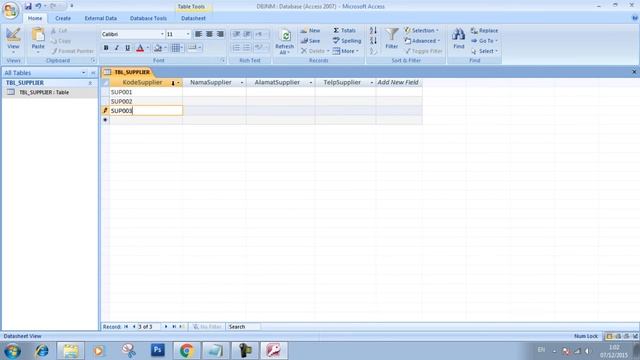Click the SUP002 cell
This screenshot has height=360, width=640.
(146, 101)
